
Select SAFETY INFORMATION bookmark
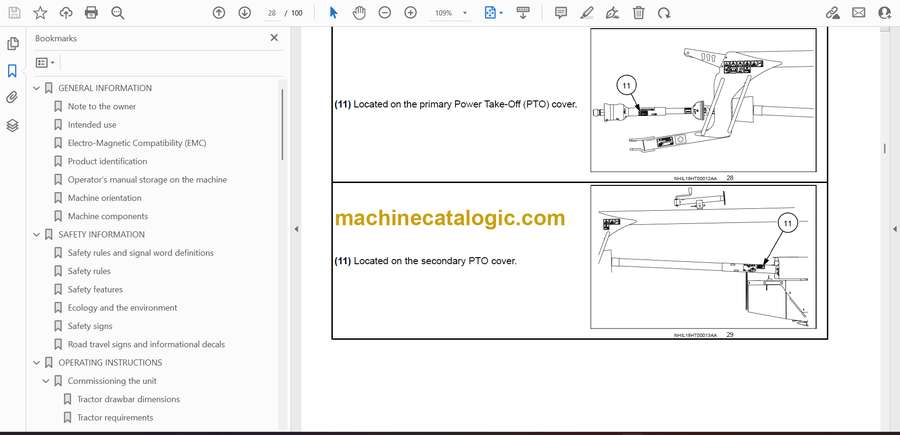102,235
